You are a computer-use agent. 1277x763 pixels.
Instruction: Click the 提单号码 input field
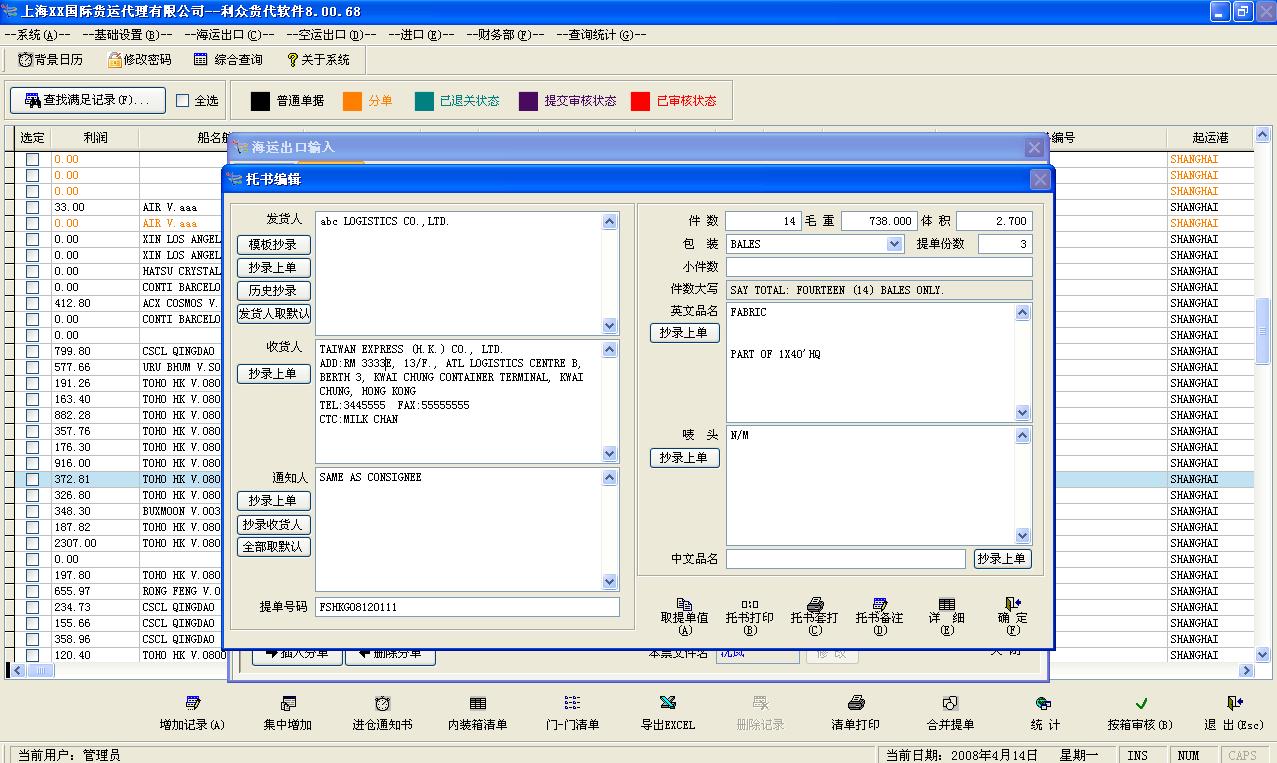click(x=467, y=607)
